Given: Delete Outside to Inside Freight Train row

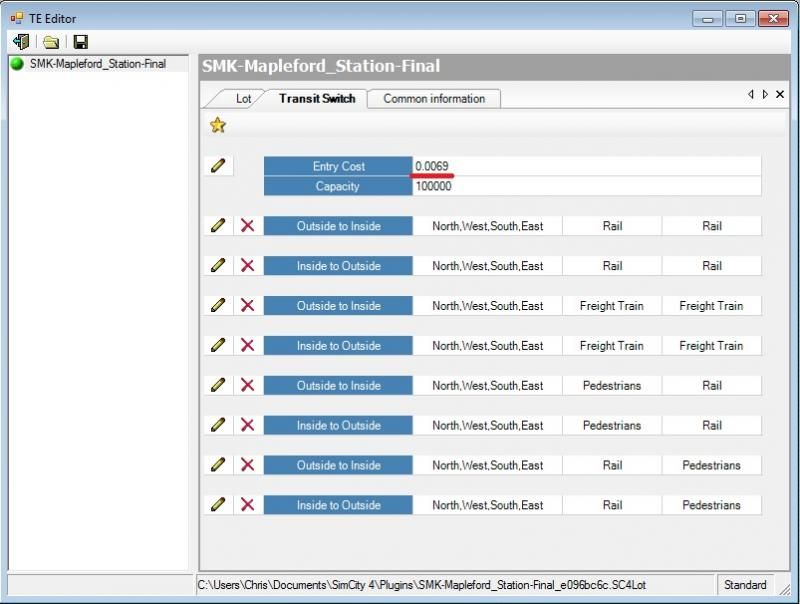Looking at the screenshot, I should click(x=247, y=305).
